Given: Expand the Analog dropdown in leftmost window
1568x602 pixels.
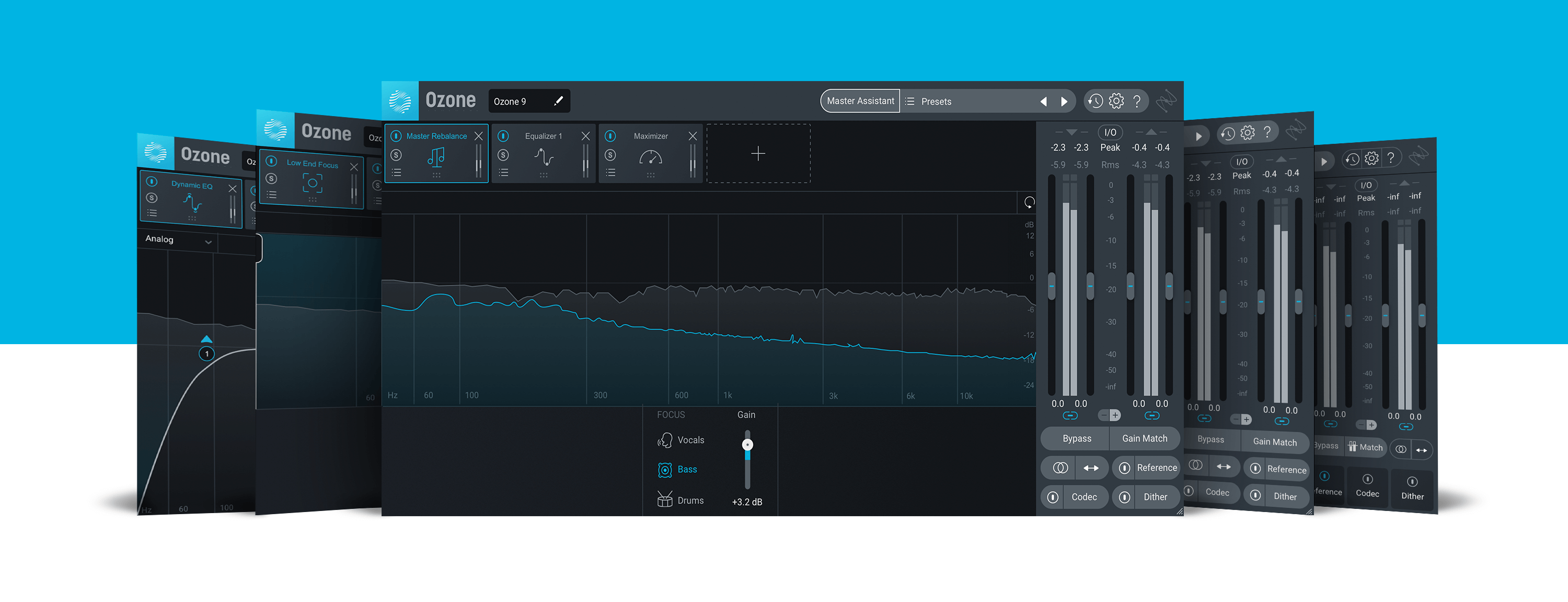Looking at the screenshot, I should (x=178, y=240).
